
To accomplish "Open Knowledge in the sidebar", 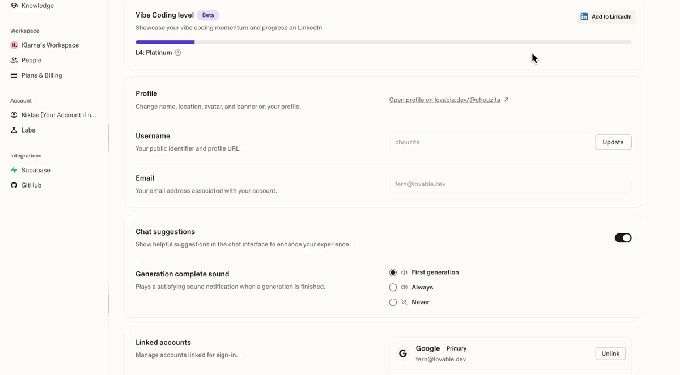I will 33,6.
